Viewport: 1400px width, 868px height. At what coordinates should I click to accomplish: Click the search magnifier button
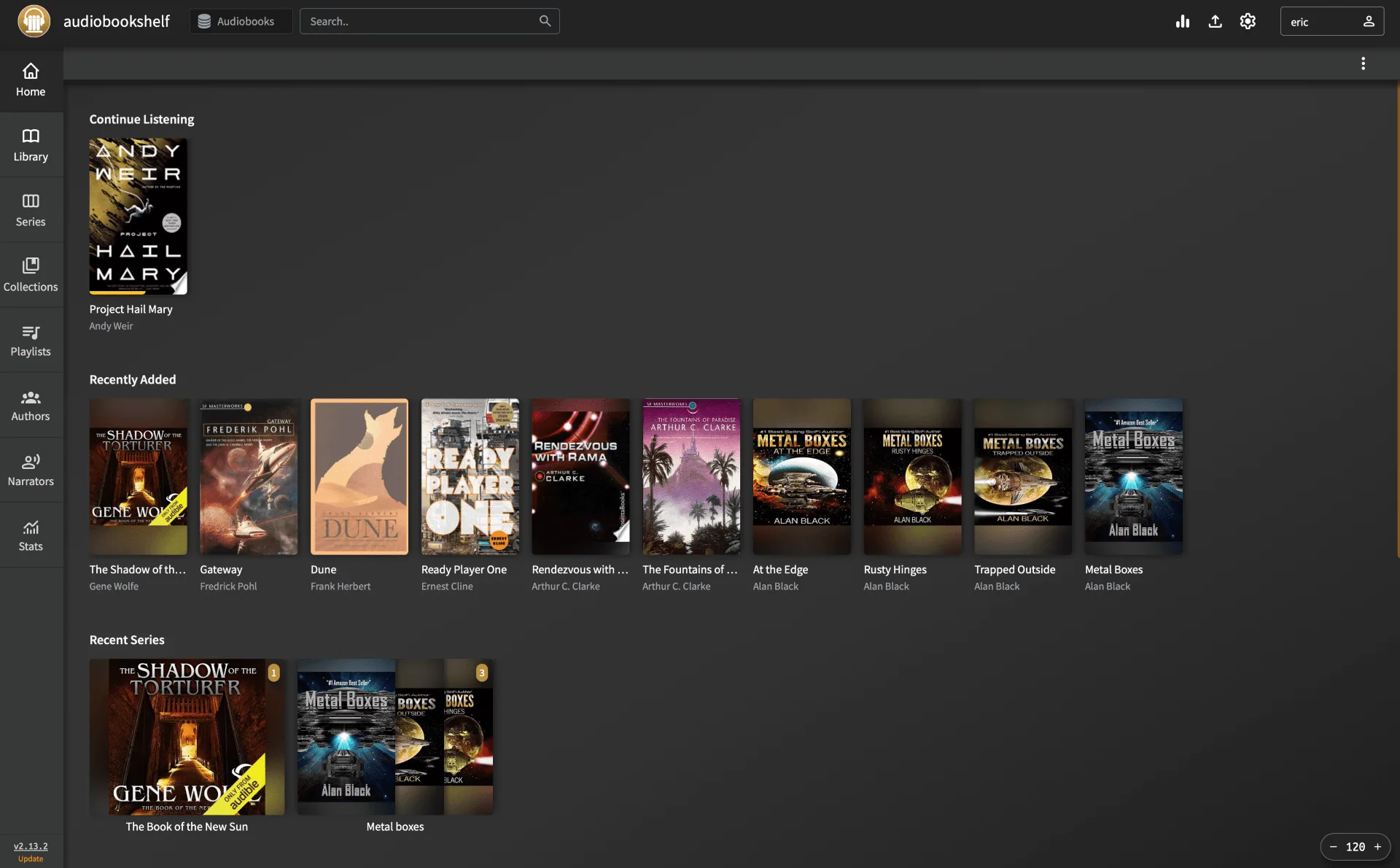544,20
